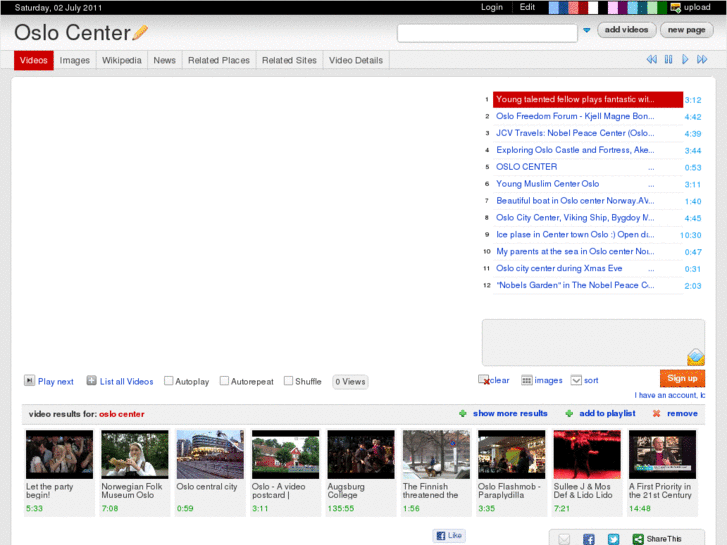Click green plus beside add to playlist
Screen dimensions: 727x545
[569, 413]
